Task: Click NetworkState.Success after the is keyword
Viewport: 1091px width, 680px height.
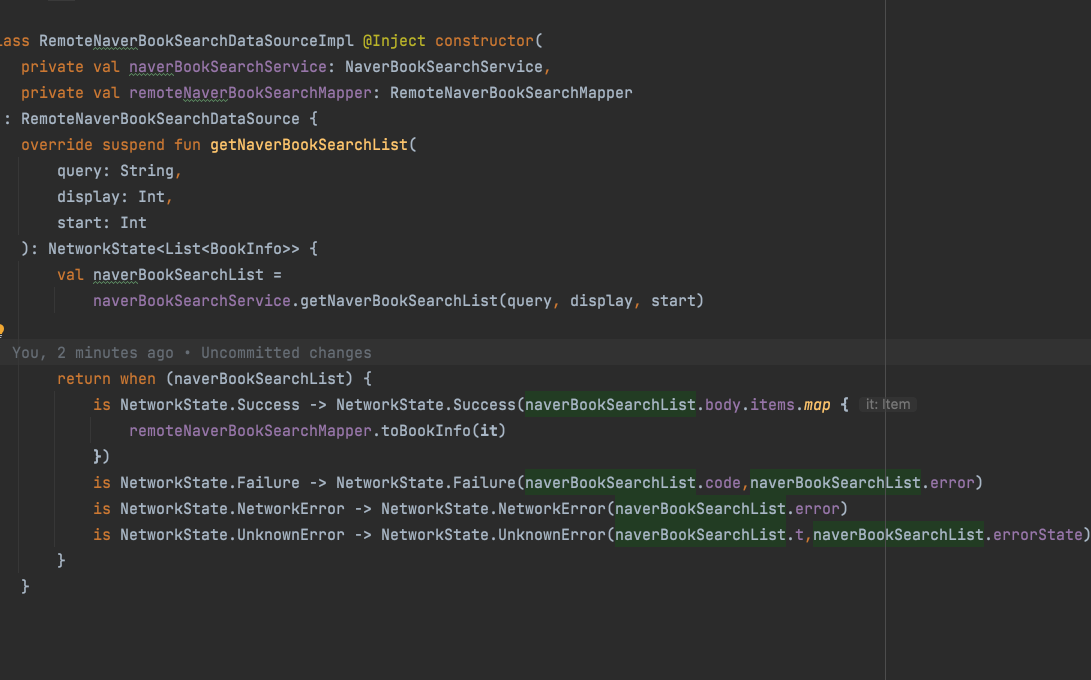Action: coord(209,404)
